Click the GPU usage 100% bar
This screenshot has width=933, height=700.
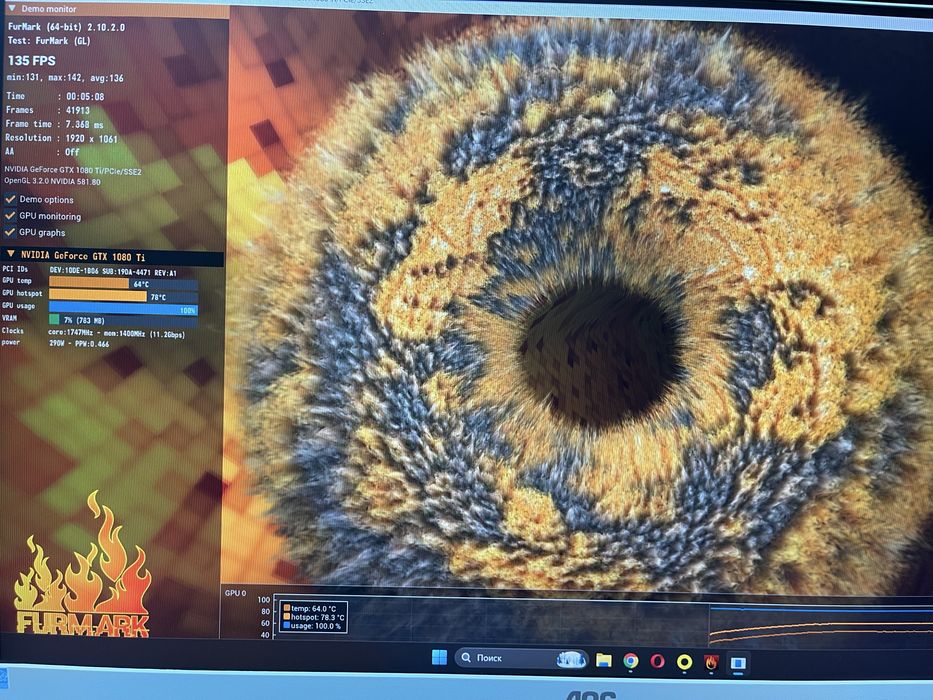click(x=123, y=308)
